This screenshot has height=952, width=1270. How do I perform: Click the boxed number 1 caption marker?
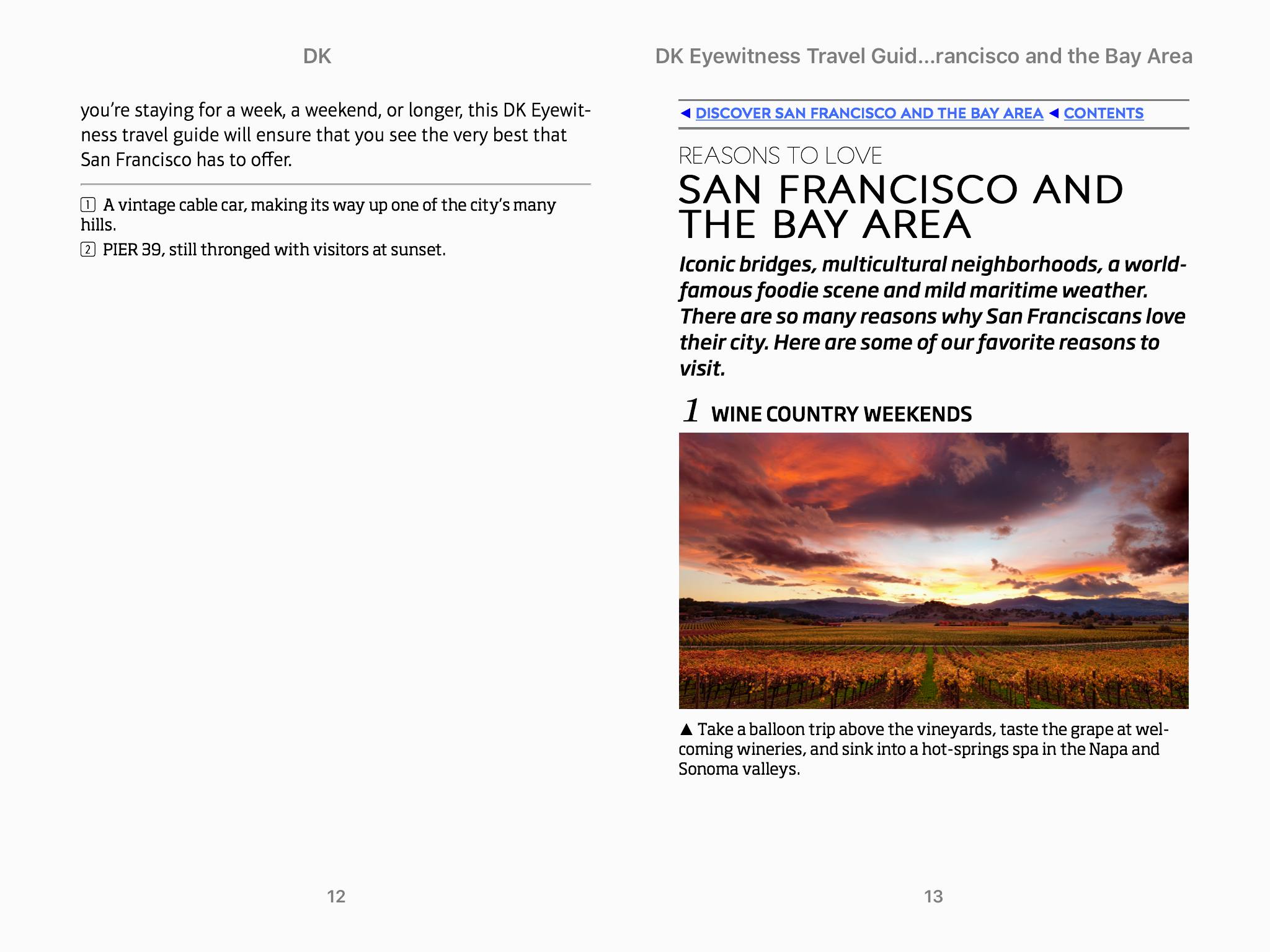(x=88, y=205)
